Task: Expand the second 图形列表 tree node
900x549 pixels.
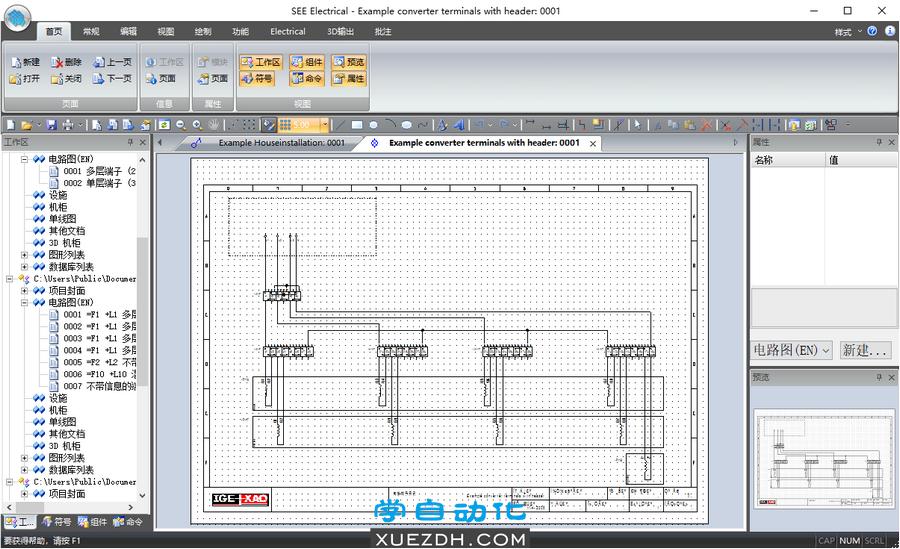Action: tap(24, 458)
